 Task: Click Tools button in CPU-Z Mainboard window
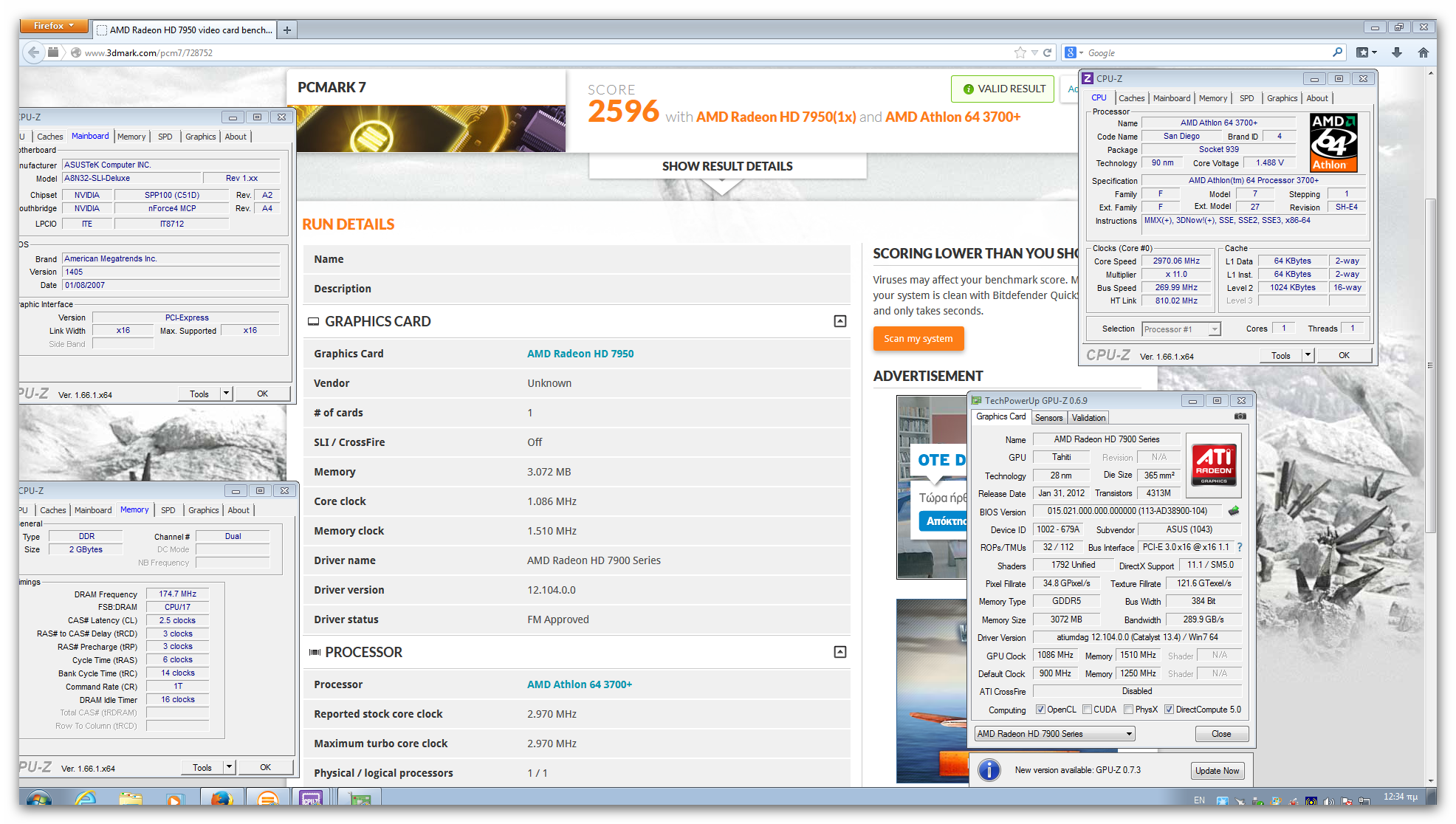click(199, 394)
